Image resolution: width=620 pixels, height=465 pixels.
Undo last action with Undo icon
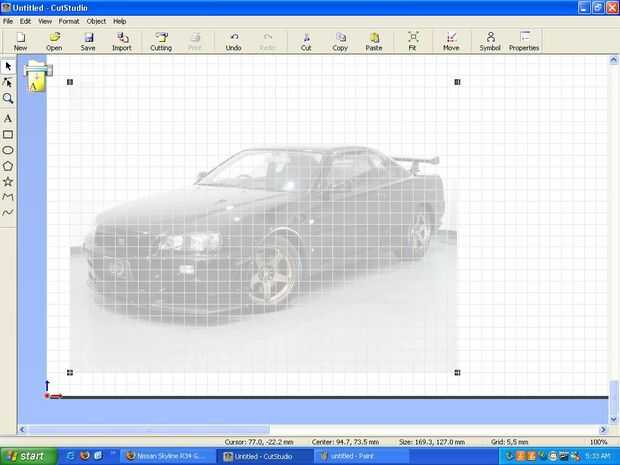234,41
